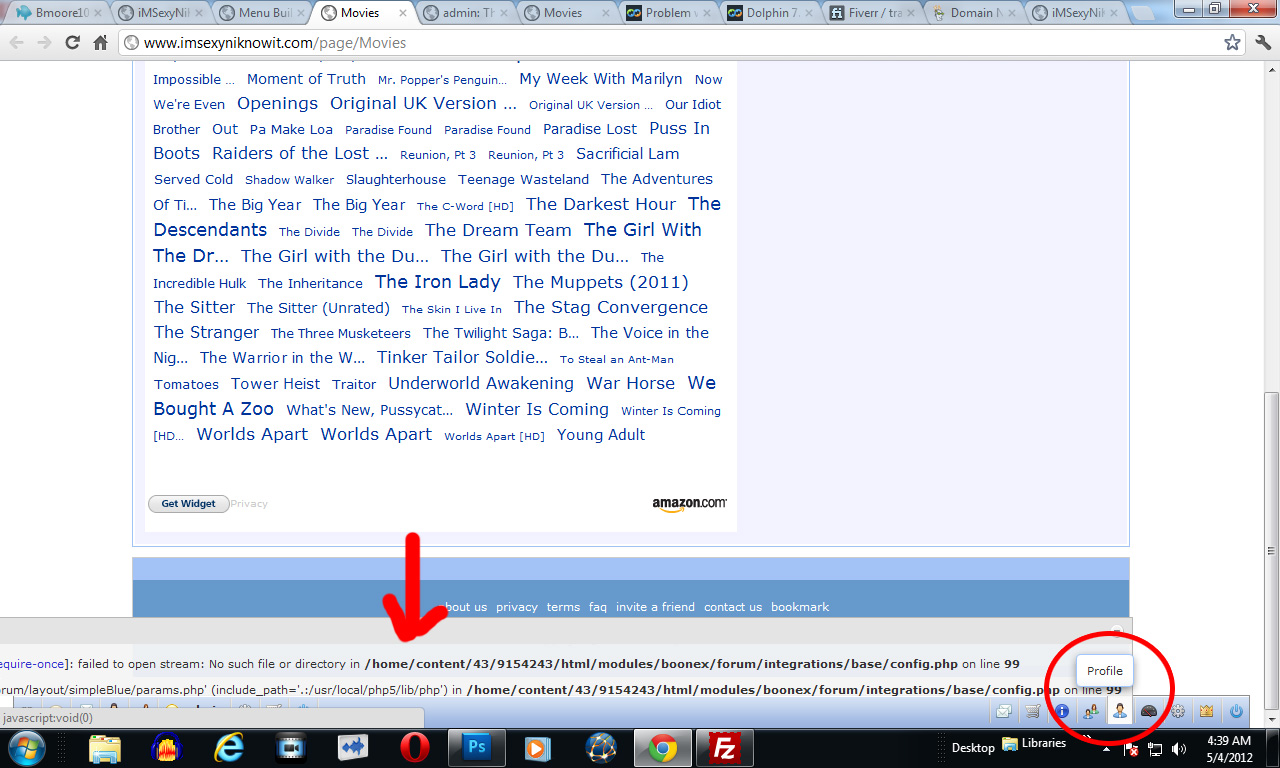
Task: Show hidden system tray icons
Action: click(1107, 748)
